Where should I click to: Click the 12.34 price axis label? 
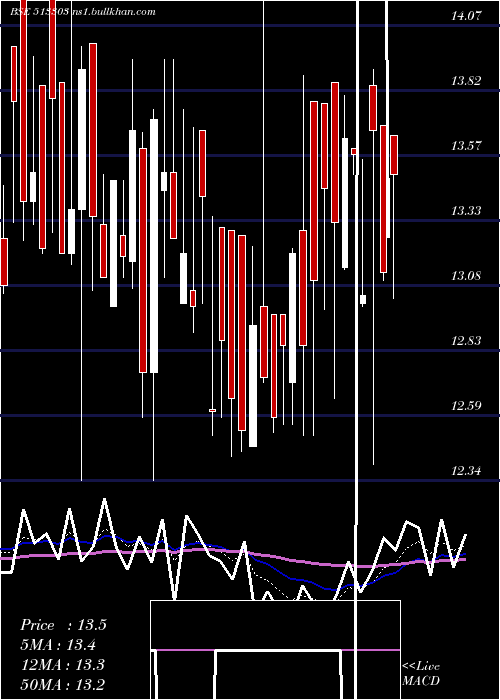(x=466, y=471)
